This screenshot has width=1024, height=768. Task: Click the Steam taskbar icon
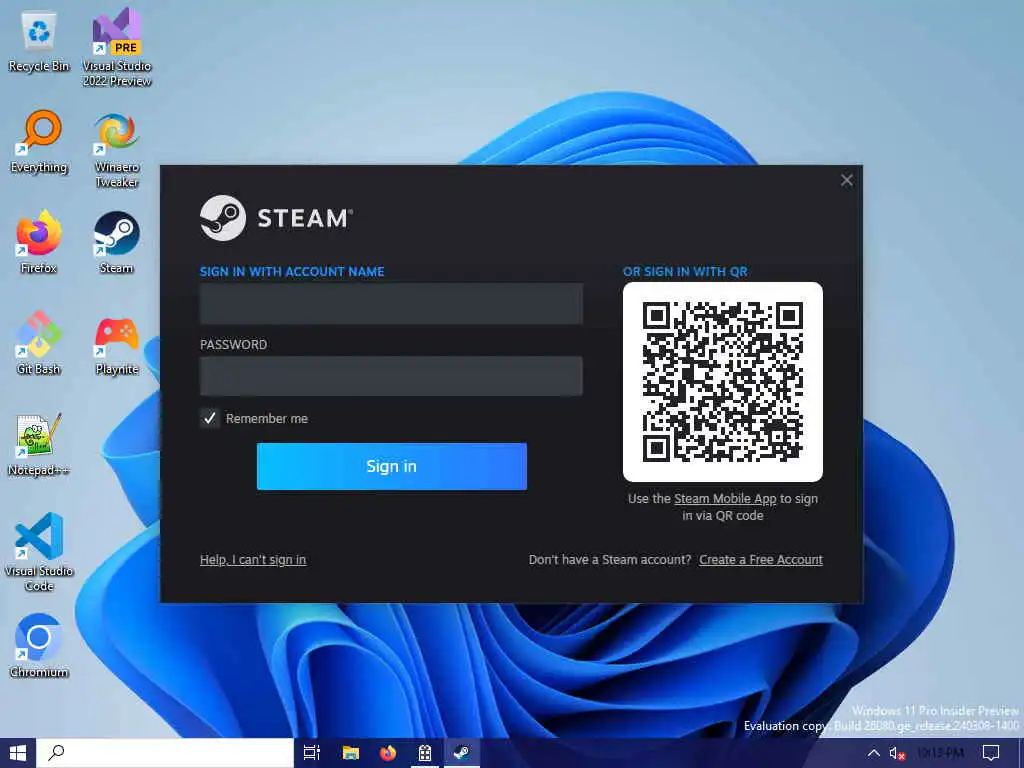pyautogui.click(x=462, y=753)
